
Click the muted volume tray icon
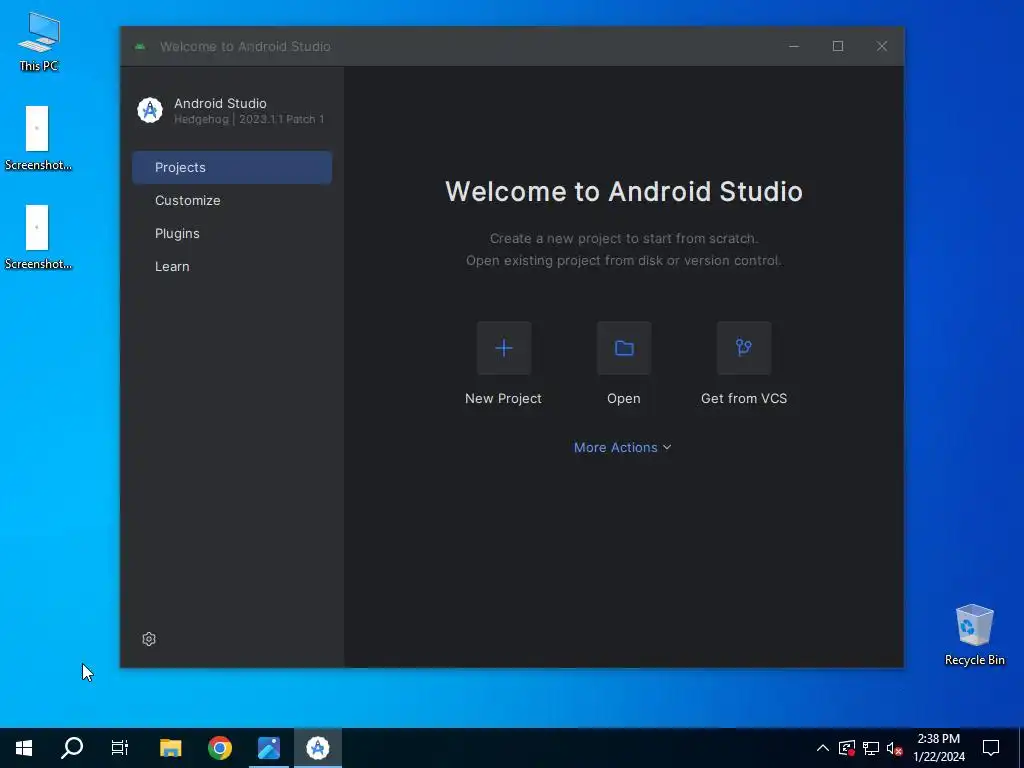click(894, 748)
